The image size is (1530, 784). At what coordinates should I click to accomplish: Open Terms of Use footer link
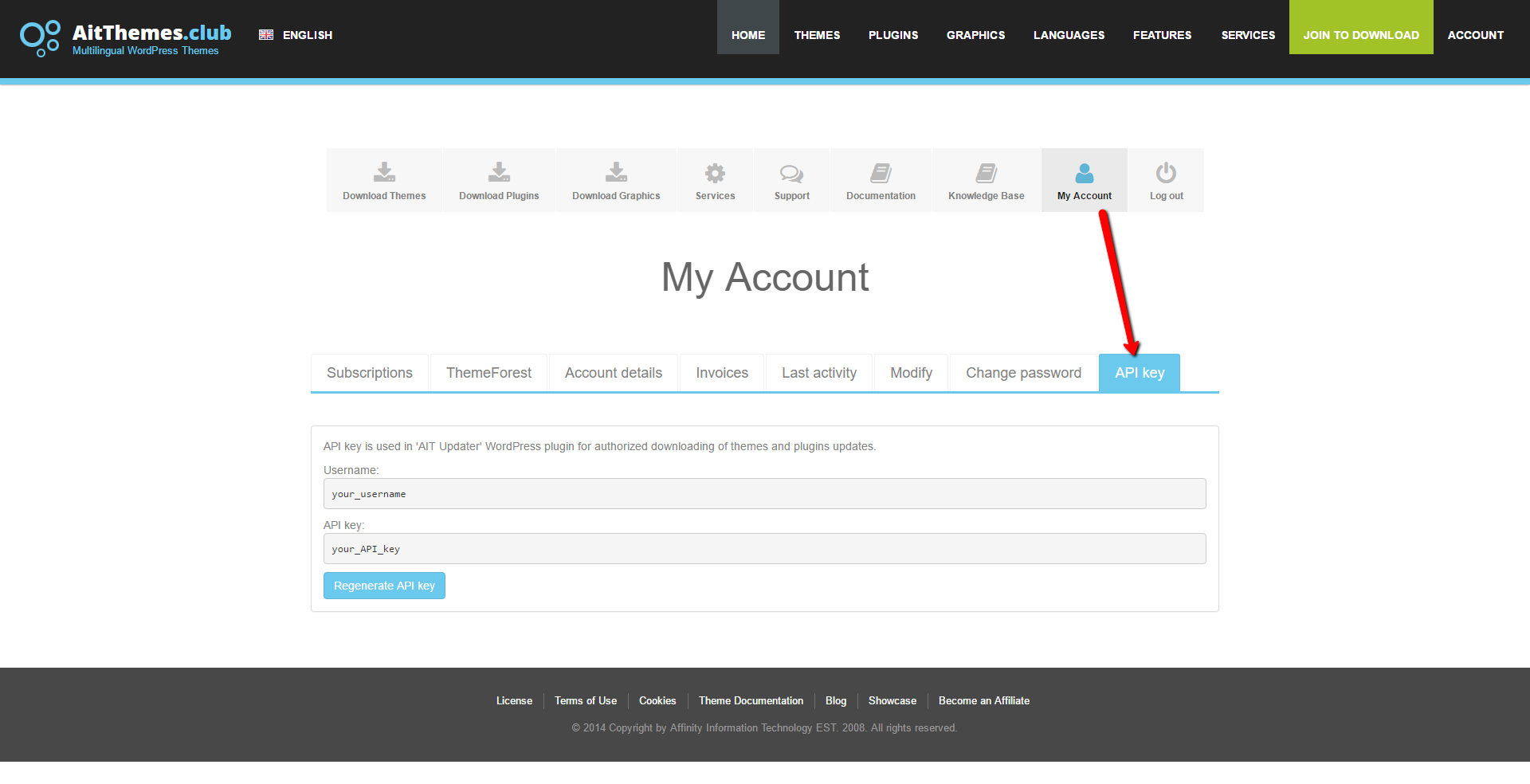pyautogui.click(x=586, y=701)
